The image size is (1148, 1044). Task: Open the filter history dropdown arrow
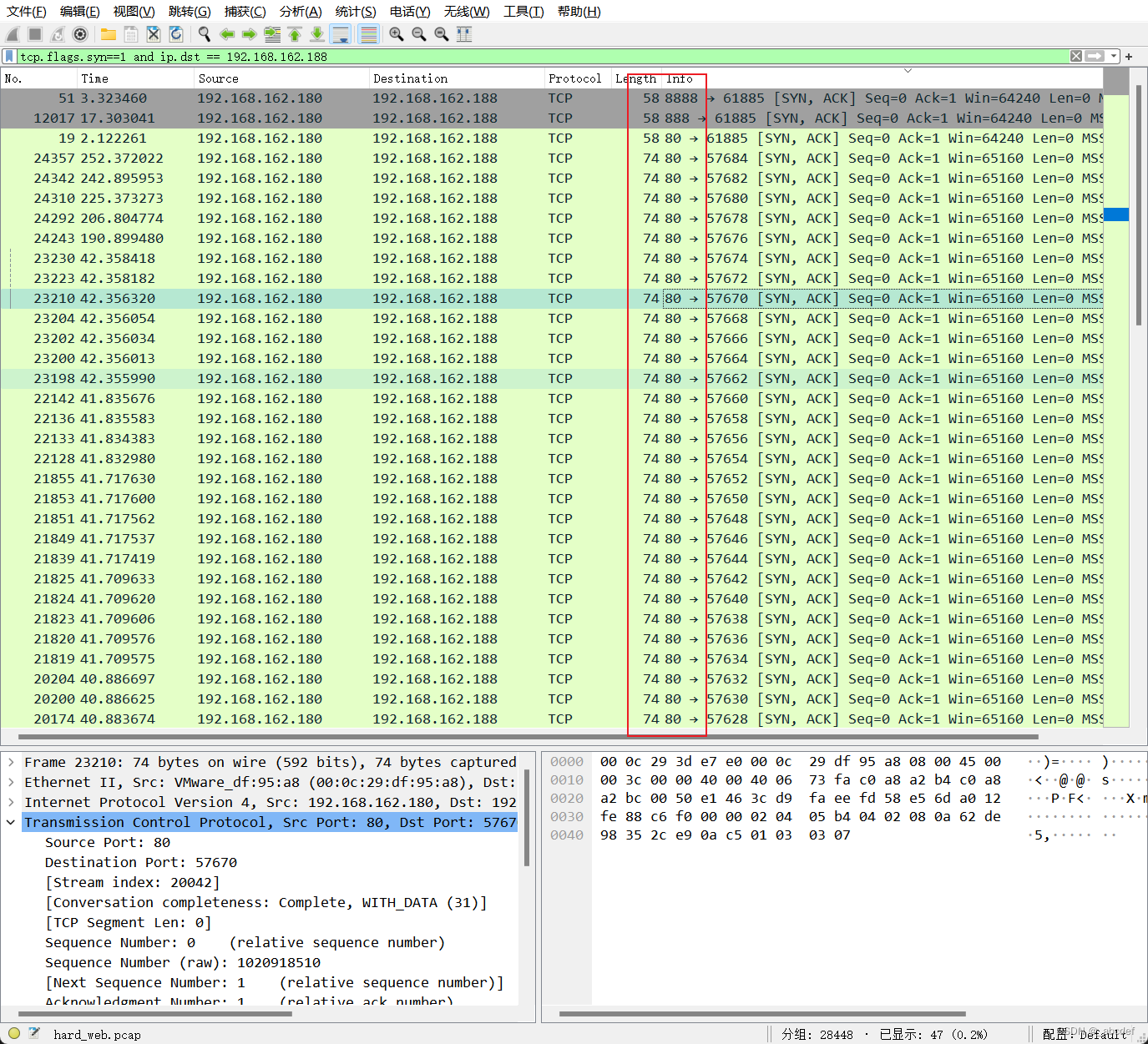pos(1114,57)
